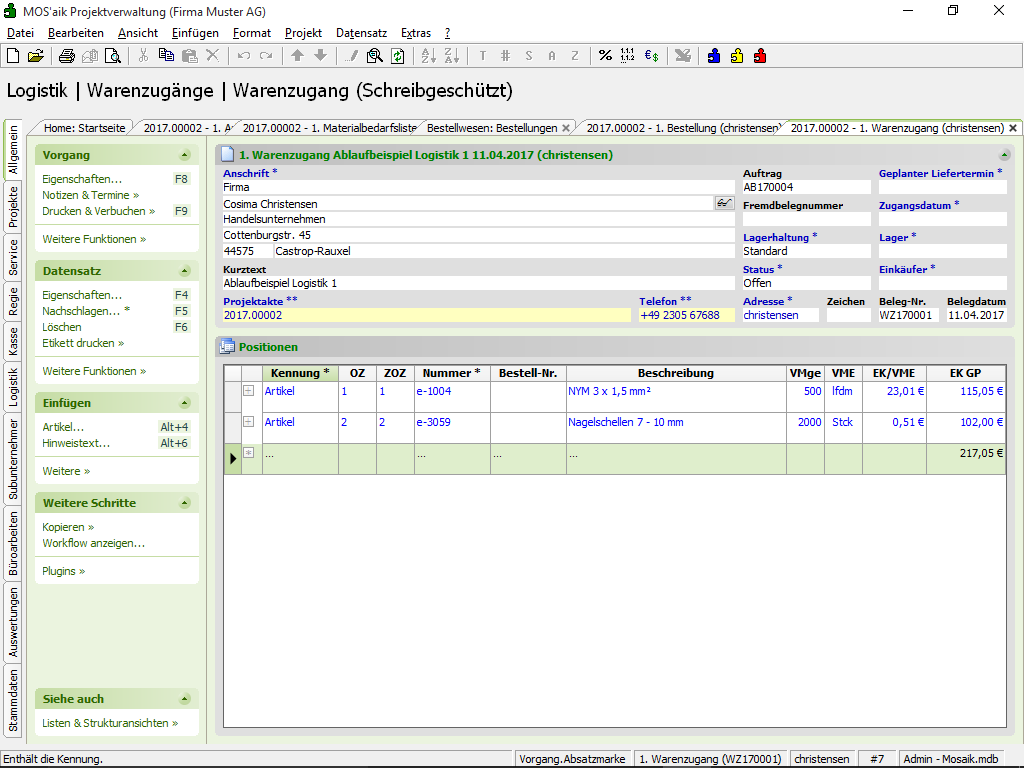Click the address lookup icon beside Cosima Christensen
1024x768 pixels.
pos(724,203)
